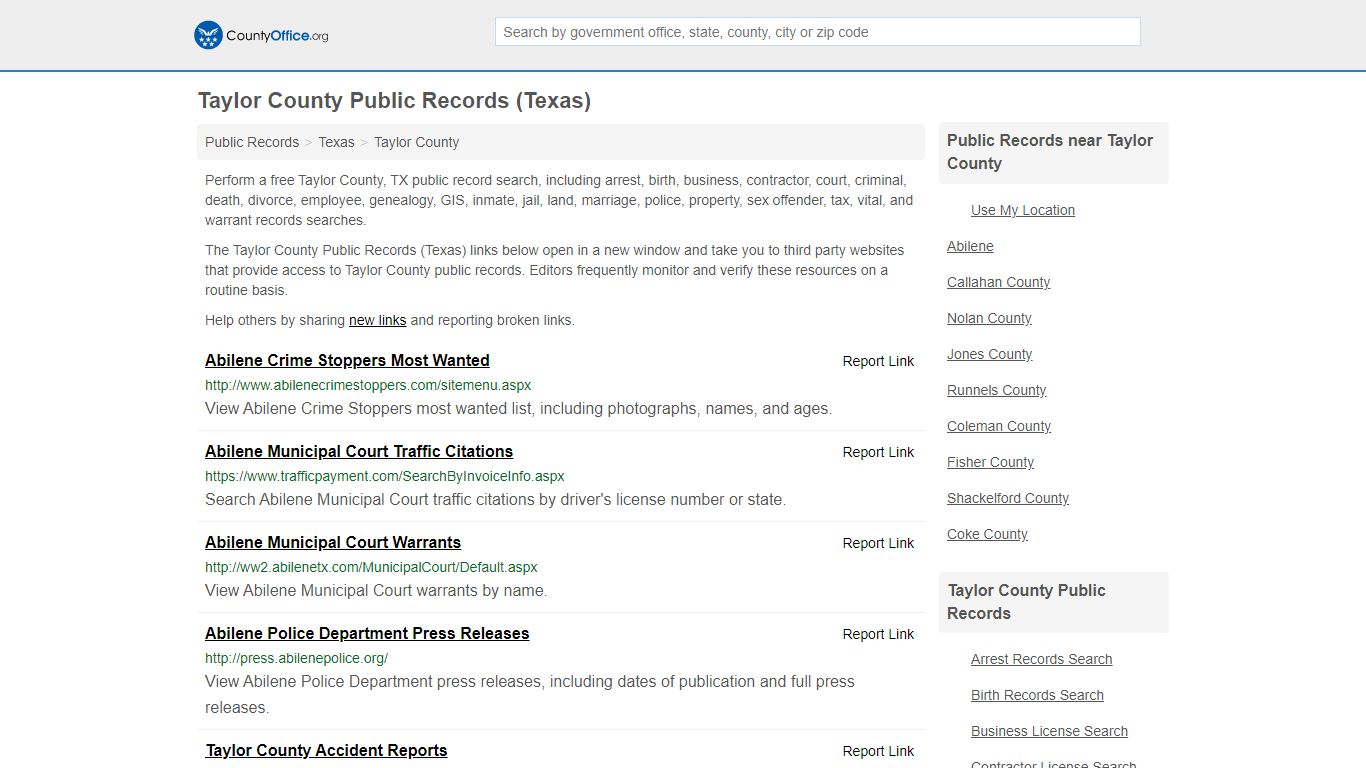Open Shackelford County records link
The height and width of the screenshot is (768, 1366).
[1008, 498]
